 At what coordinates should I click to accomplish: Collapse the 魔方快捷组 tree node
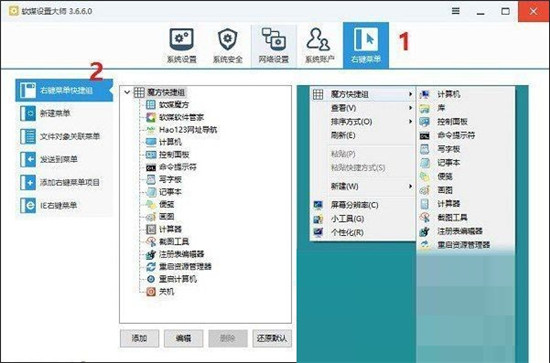[x=127, y=93]
